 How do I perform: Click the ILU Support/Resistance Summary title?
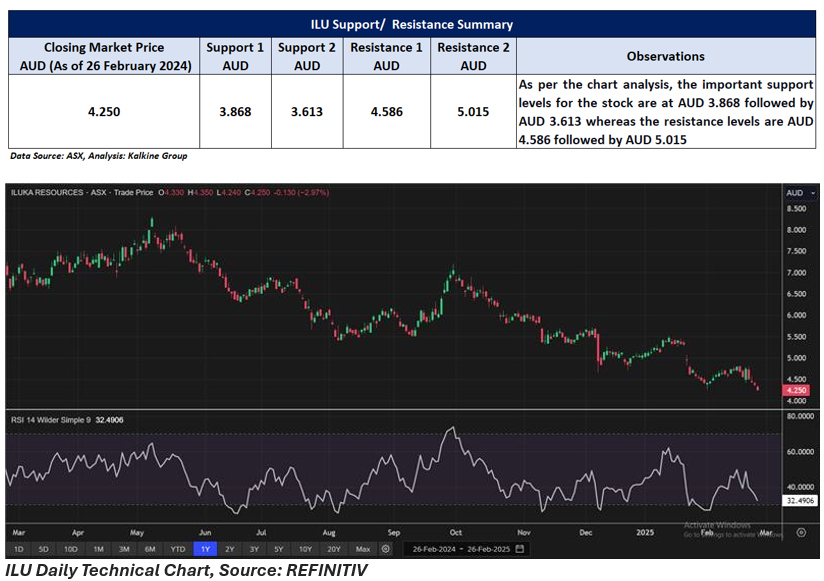(411, 24)
